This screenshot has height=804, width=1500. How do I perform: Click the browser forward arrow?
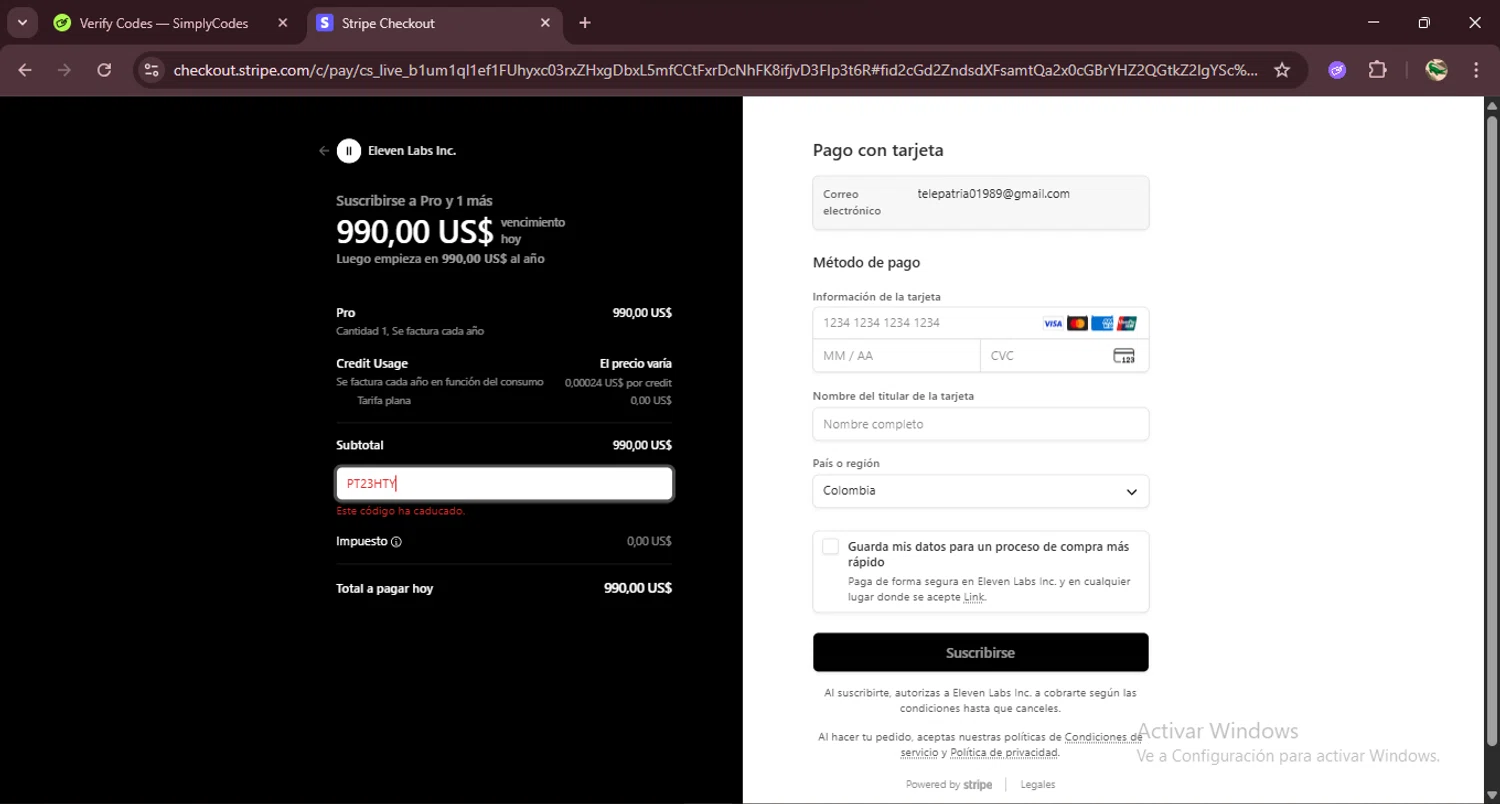pos(65,70)
